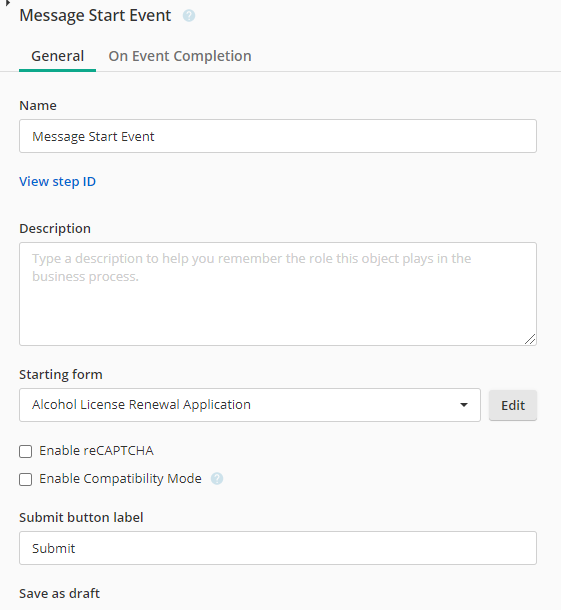Click the Description field label
The width and height of the screenshot is (561, 610).
55,229
